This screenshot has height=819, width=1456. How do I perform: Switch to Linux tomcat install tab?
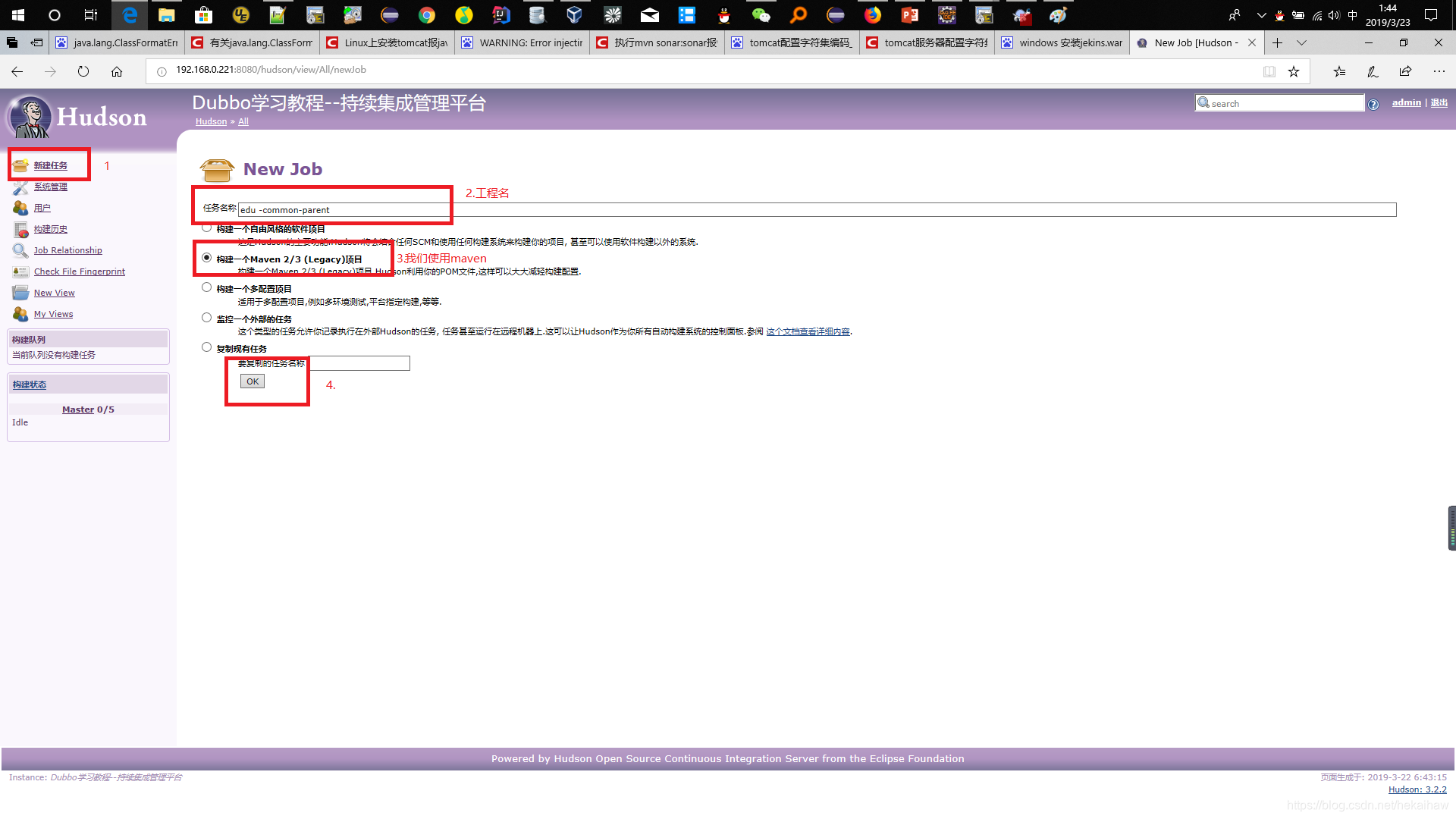pos(387,43)
